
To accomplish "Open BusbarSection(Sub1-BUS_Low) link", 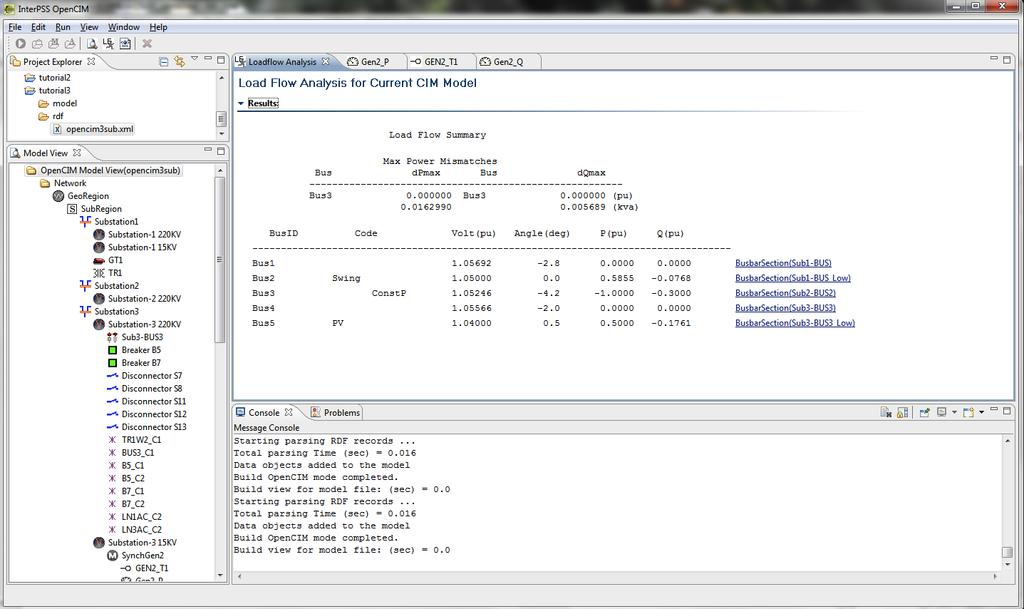I will (x=793, y=278).
